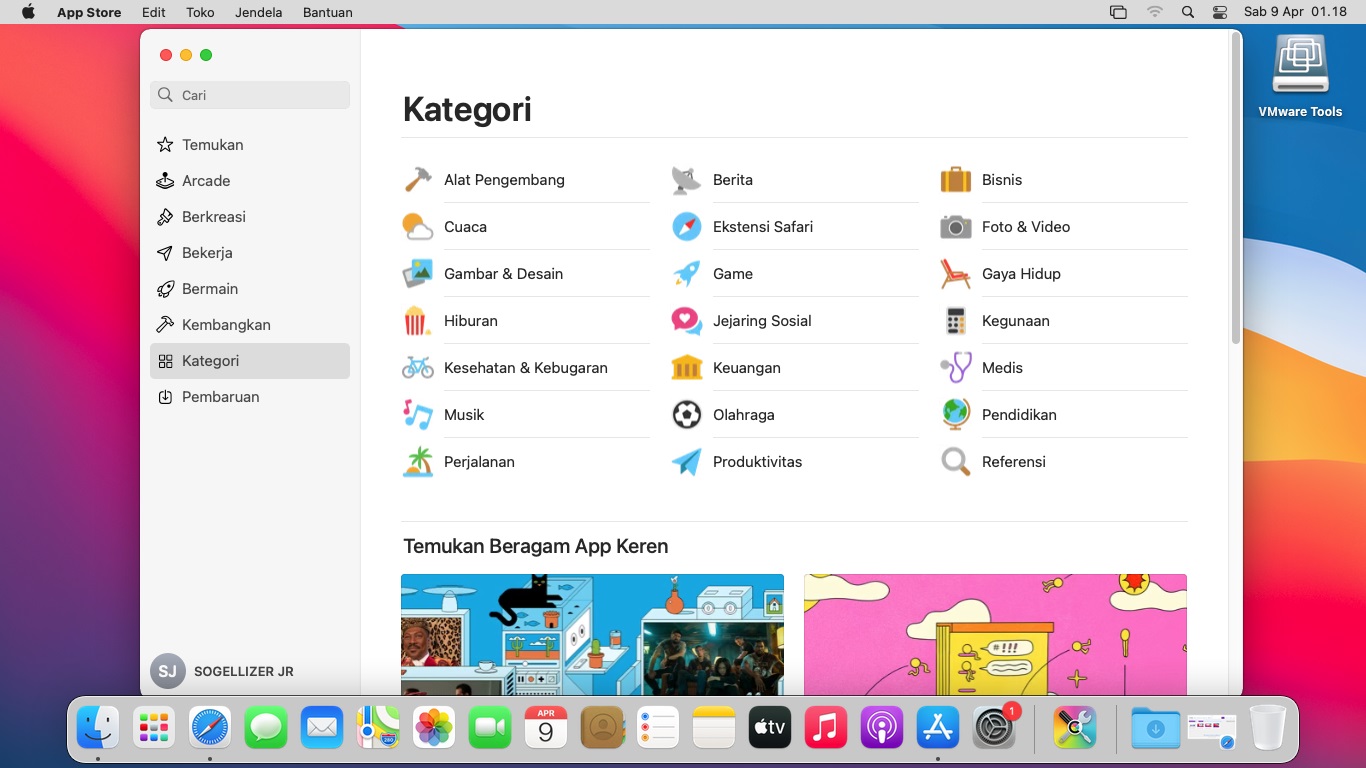
Task: Open the black cat illustration story card
Action: coord(592,634)
